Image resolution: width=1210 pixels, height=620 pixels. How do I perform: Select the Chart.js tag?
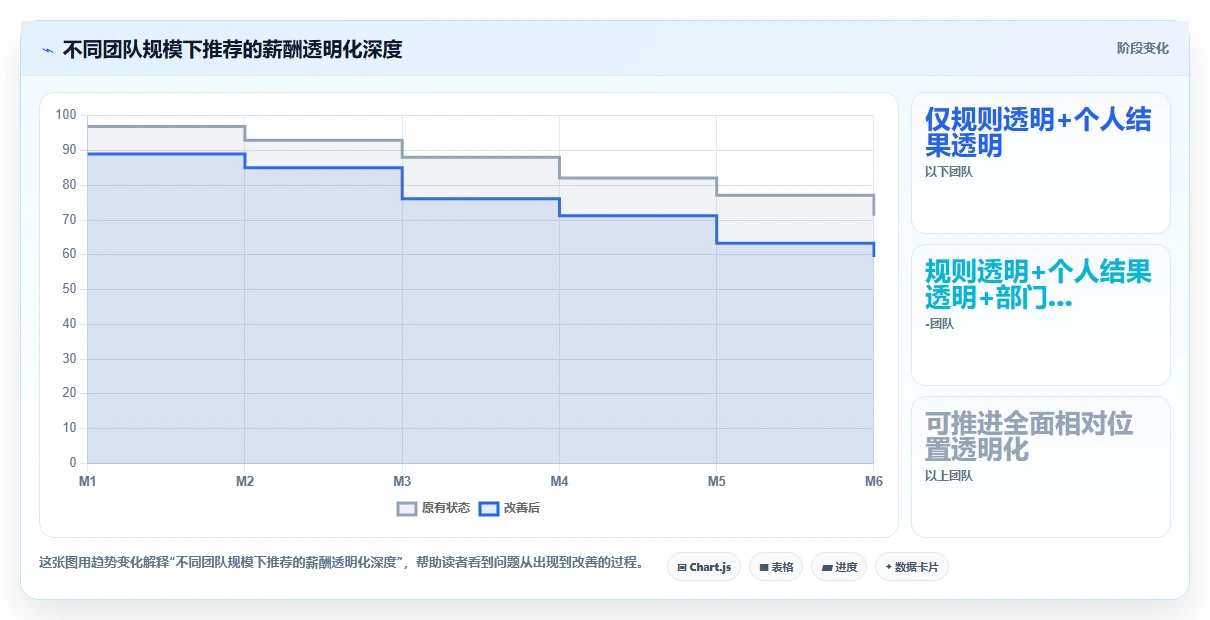(x=704, y=567)
